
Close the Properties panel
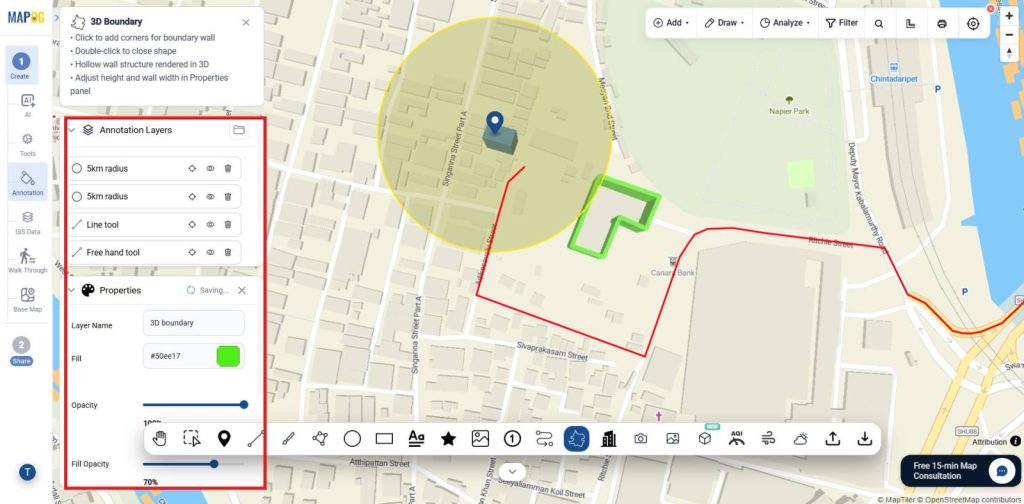click(242, 291)
